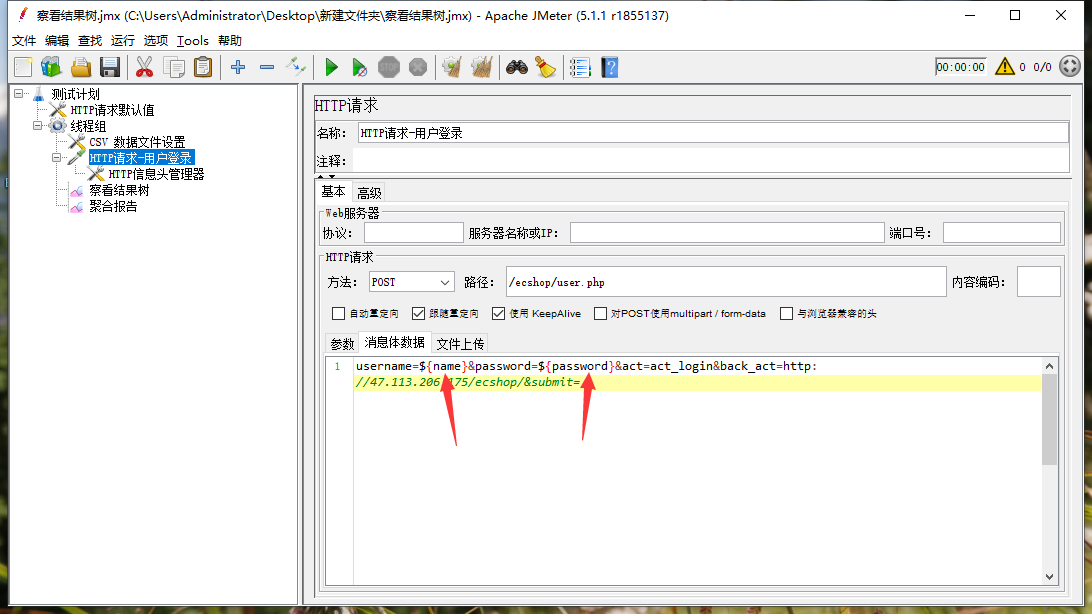This screenshot has width=1092, height=614.
Task: Open the 运行 menu
Action: [123, 40]
